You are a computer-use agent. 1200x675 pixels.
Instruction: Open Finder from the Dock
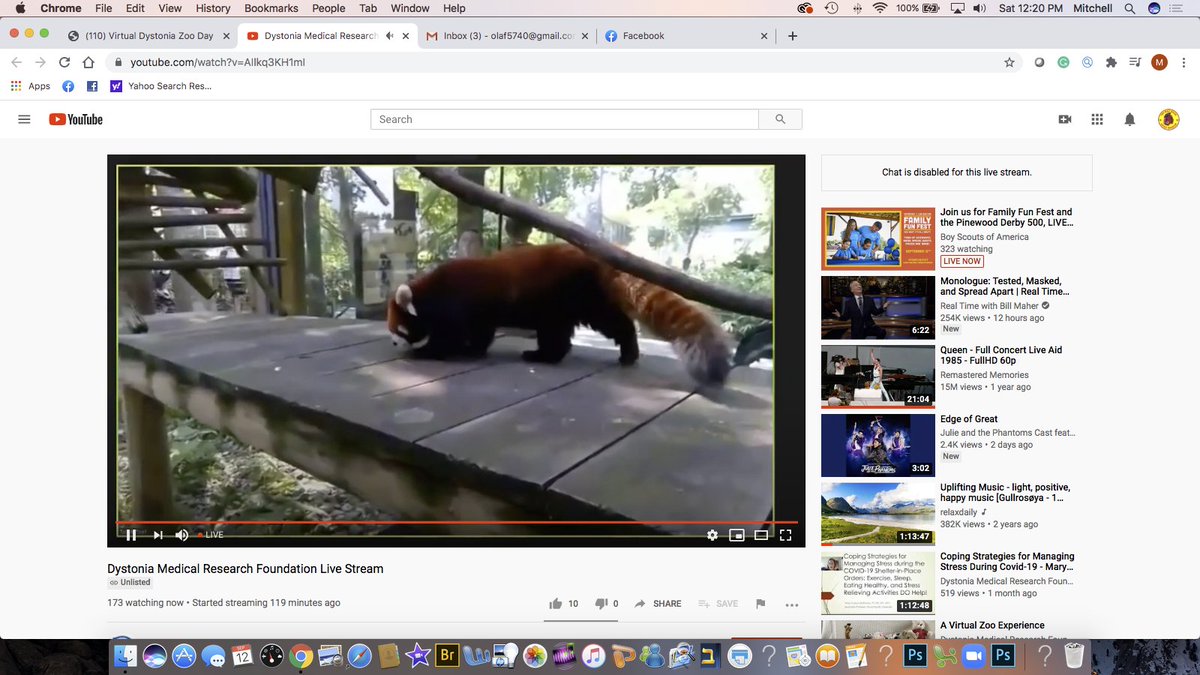tap(126, 656)
